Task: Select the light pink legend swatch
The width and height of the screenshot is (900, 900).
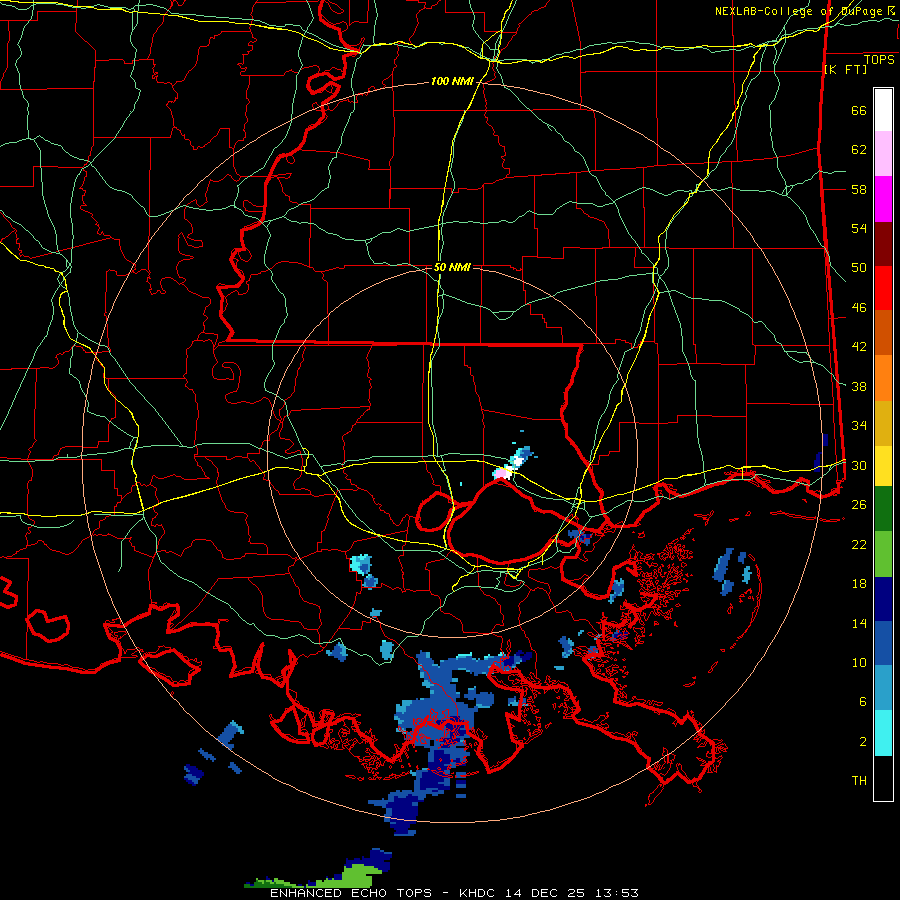Action: point(883,153)
